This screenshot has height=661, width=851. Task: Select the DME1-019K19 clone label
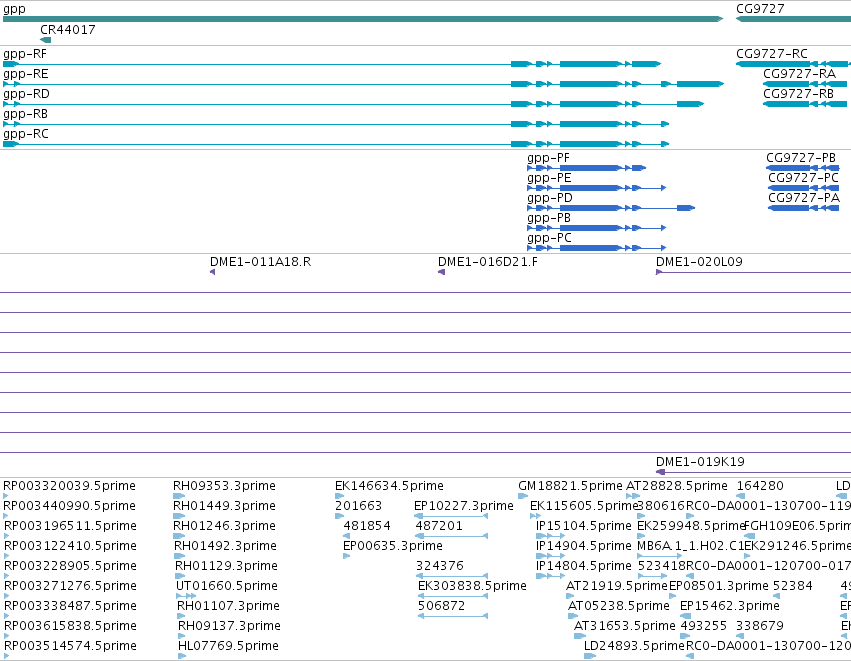tap(700, 462)
